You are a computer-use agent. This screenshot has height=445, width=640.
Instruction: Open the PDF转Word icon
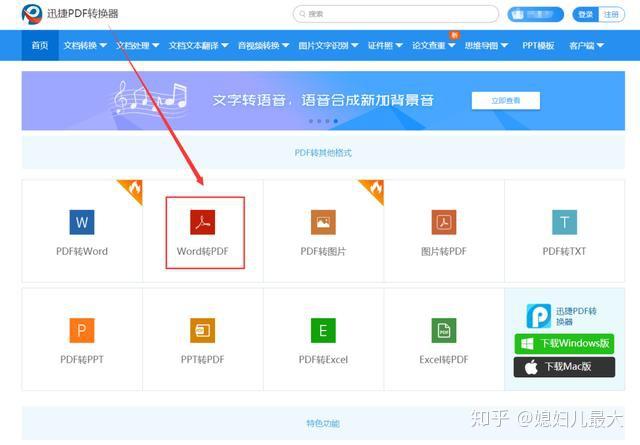coord(82,222)
